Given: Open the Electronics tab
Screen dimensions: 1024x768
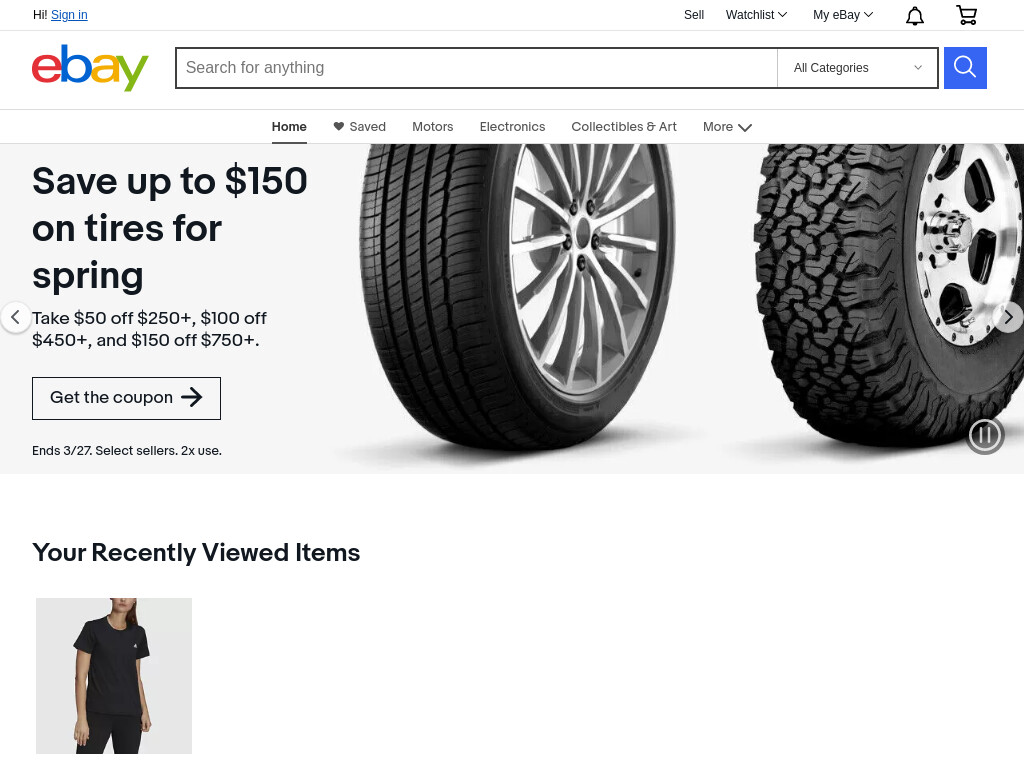Looking at the screenshot, I should click(x=512, y=127).
